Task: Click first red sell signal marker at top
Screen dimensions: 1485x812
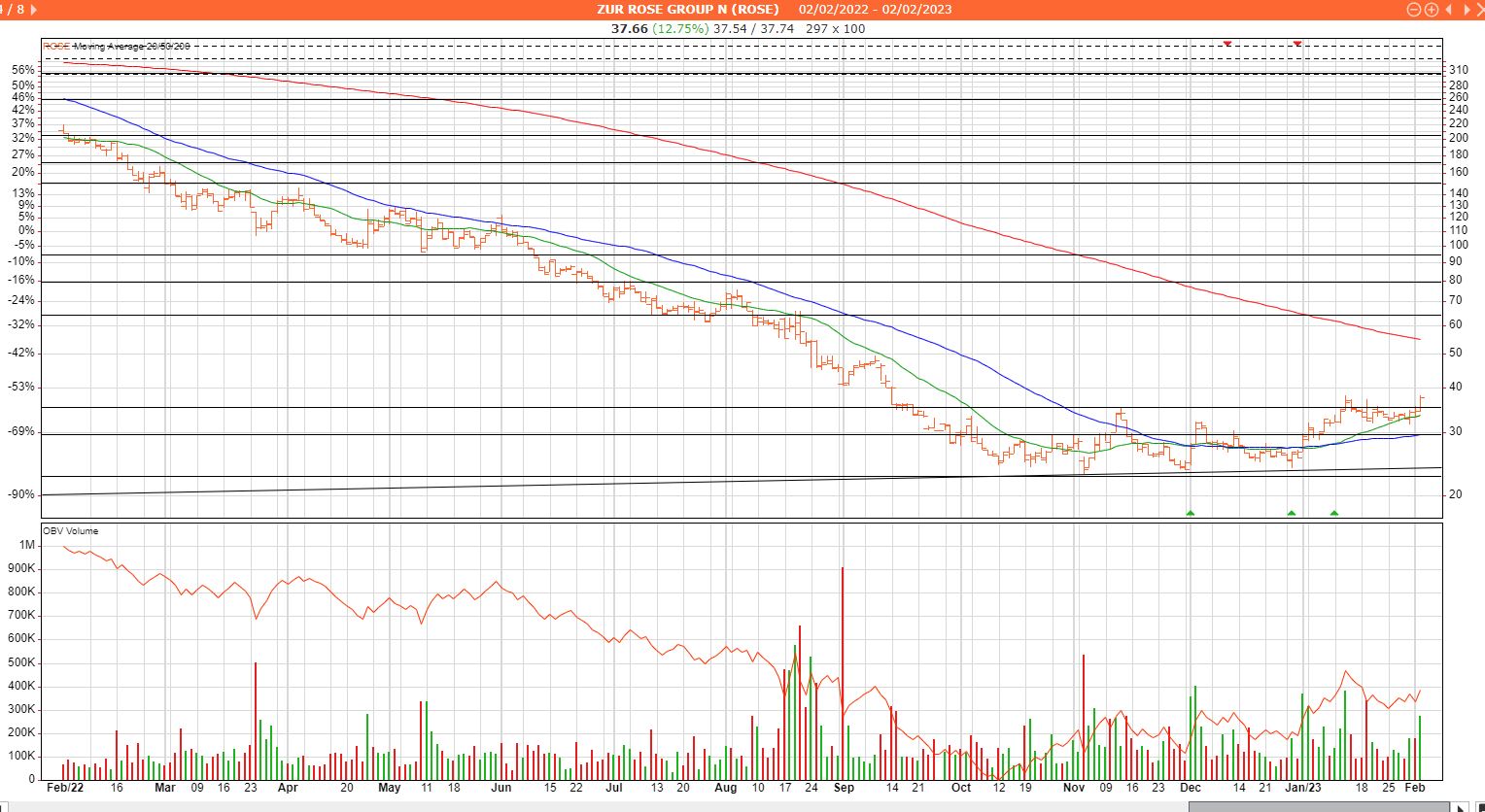Action: click(1227, 44)
